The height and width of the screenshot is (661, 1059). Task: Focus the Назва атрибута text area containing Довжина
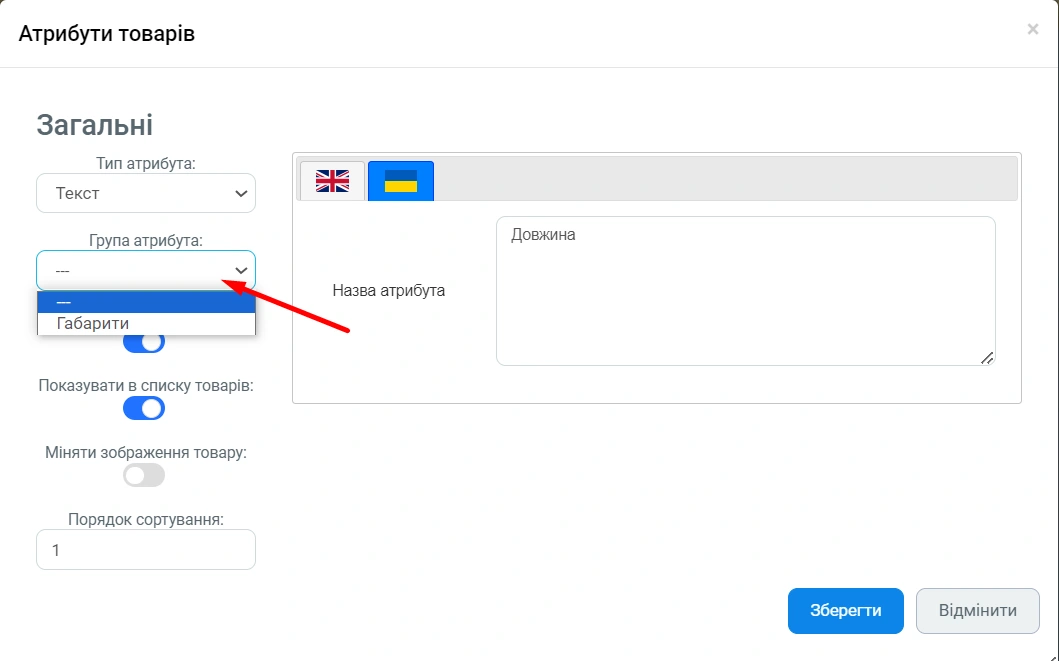[x=744, y=290]
